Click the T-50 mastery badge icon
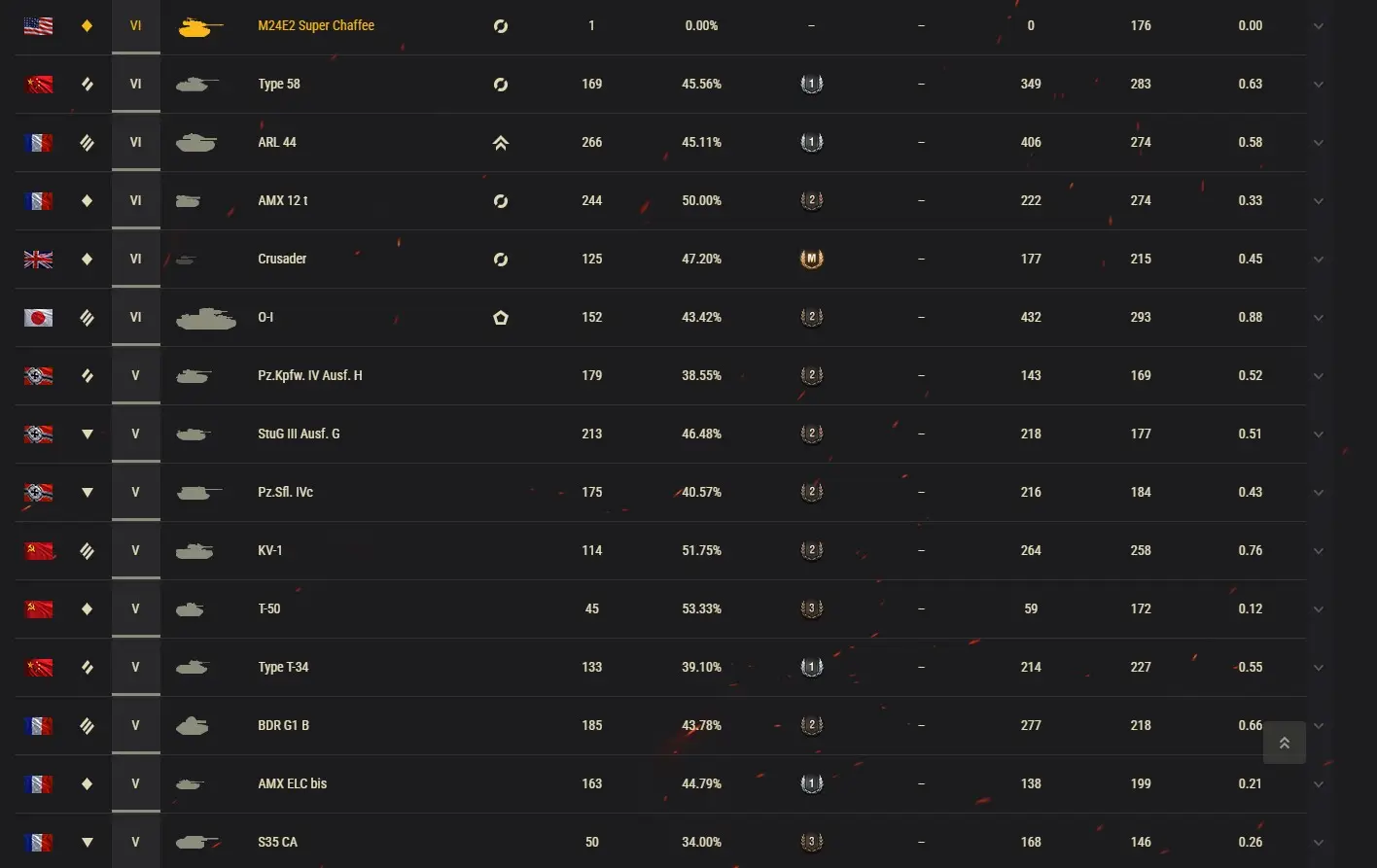Screen dimensions: 1377x868 (x=811, y=609)
